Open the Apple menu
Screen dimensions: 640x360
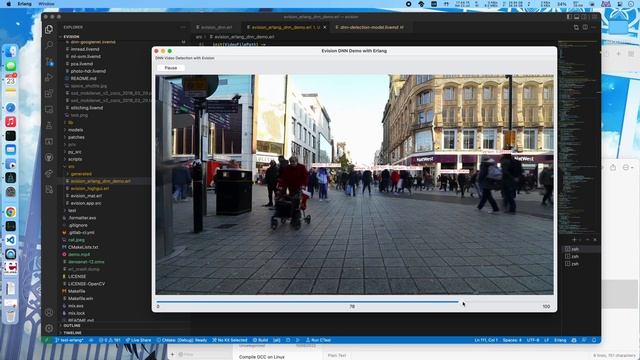click(x=8, y=4)
